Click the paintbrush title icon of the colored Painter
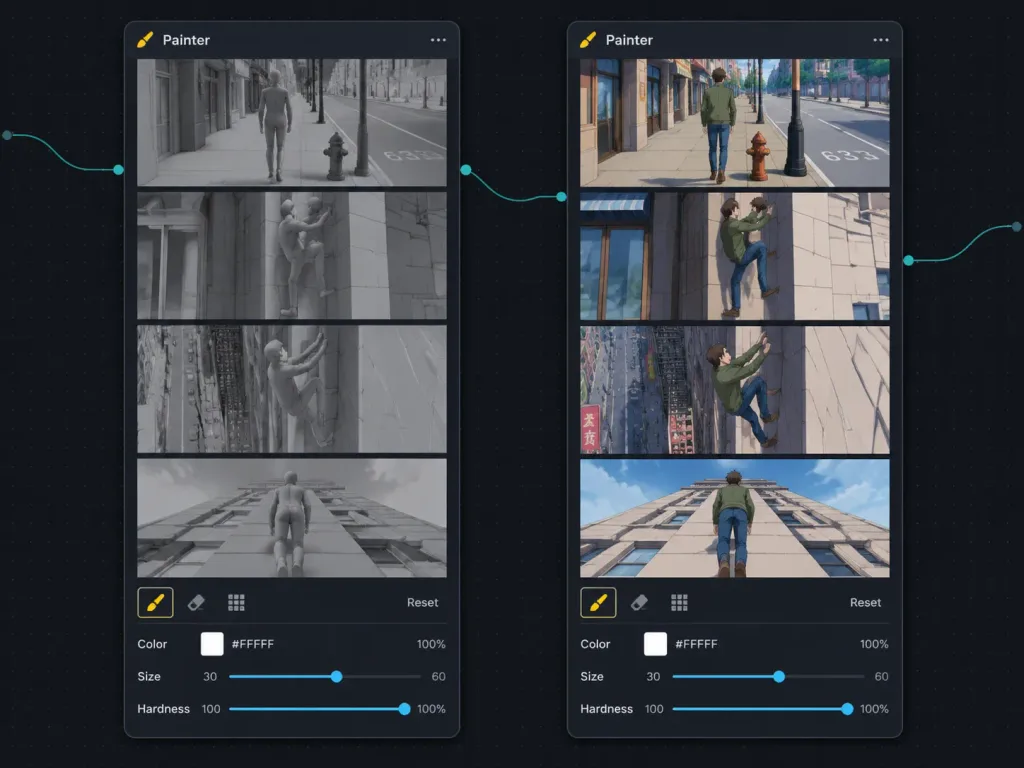This screenshot has height=768, width=1024. [588, 40]
